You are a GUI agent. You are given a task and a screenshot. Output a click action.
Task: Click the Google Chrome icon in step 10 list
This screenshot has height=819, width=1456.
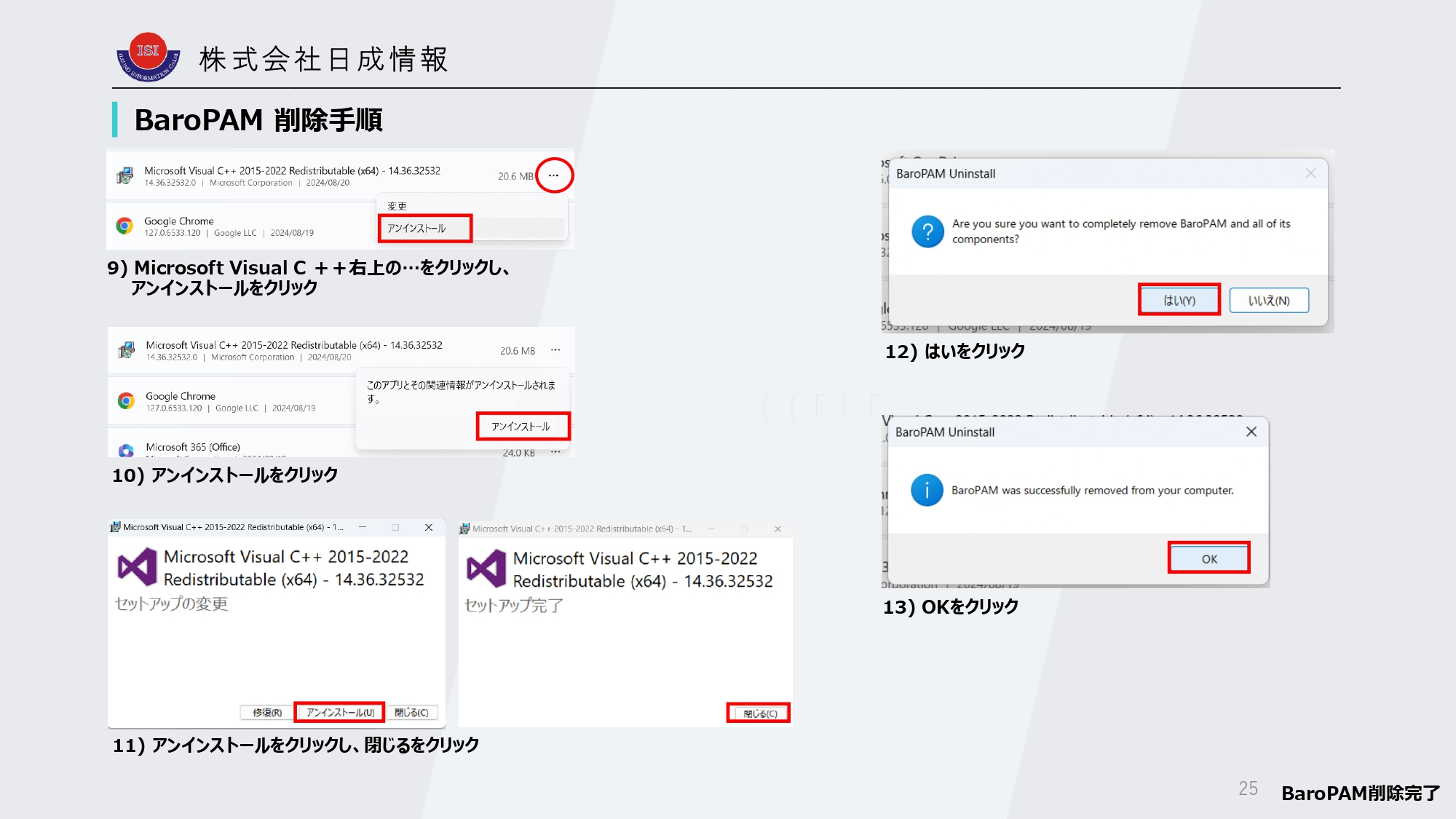tap(126, 400)
